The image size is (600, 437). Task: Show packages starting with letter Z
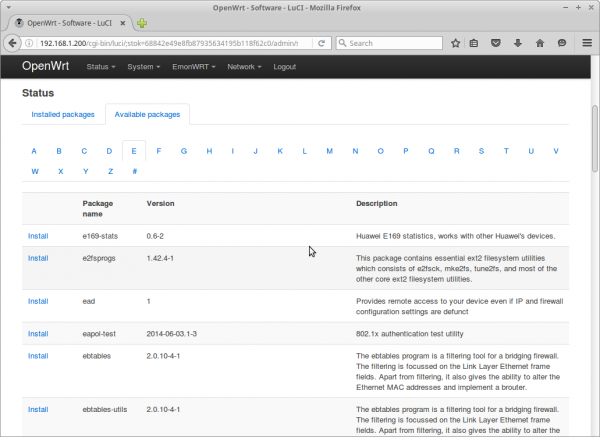point(111,171)
